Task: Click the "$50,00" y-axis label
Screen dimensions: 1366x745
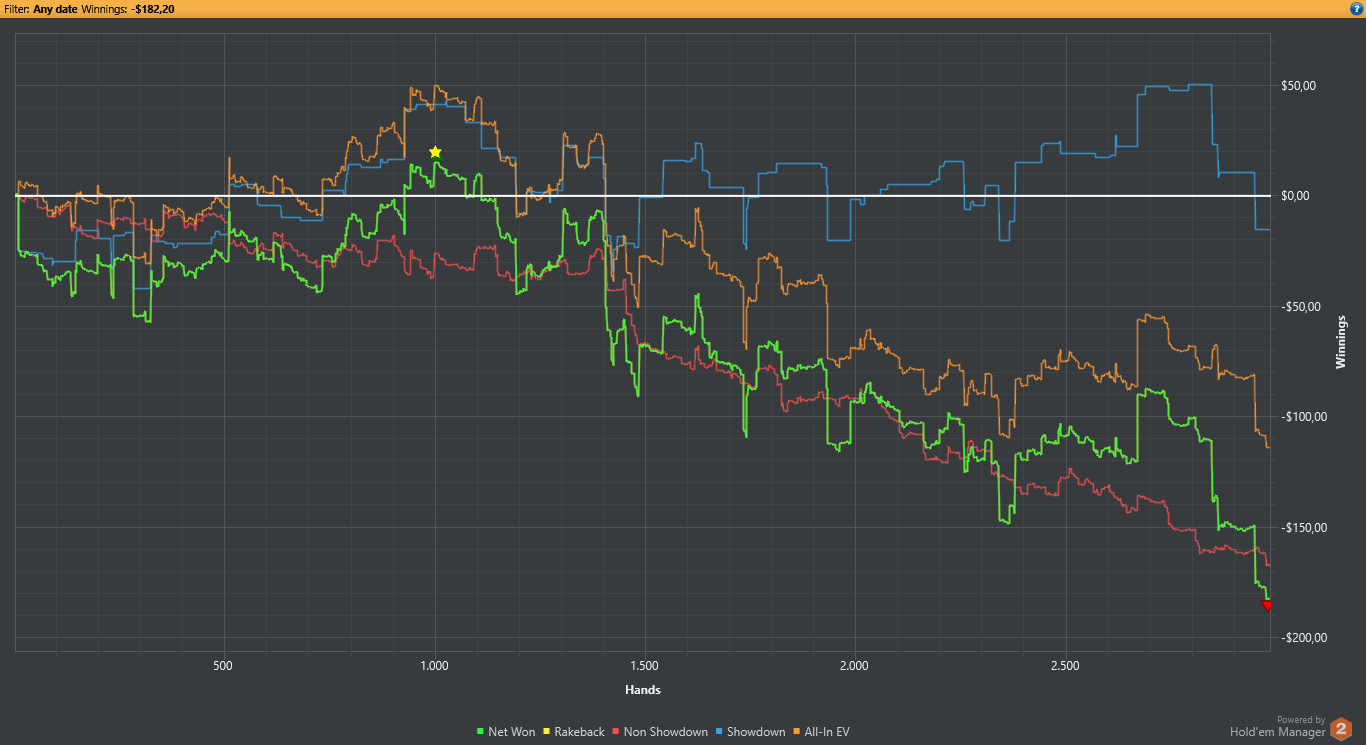Action: pyautogui.click(x=1297, y=86)
